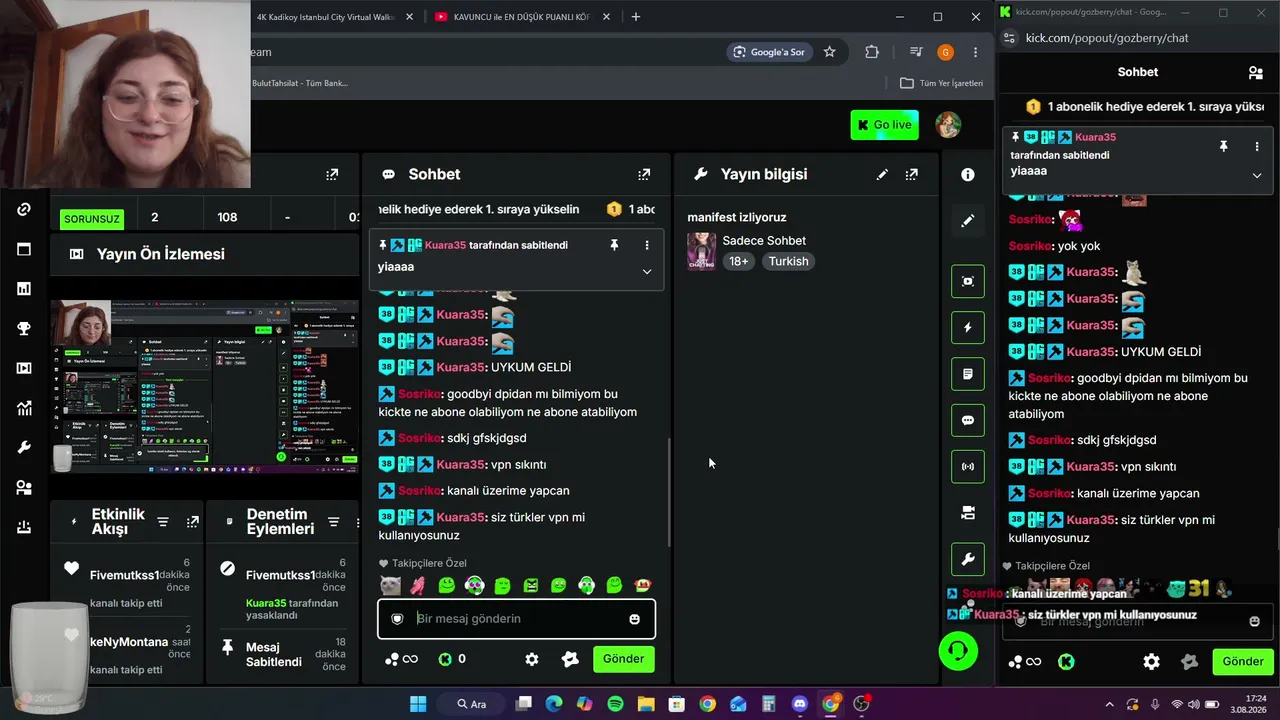The width and height of the screenshot is (1280, 720).
Task: Open the Chrome three-dot menu
Action: (x=975, y=52)
